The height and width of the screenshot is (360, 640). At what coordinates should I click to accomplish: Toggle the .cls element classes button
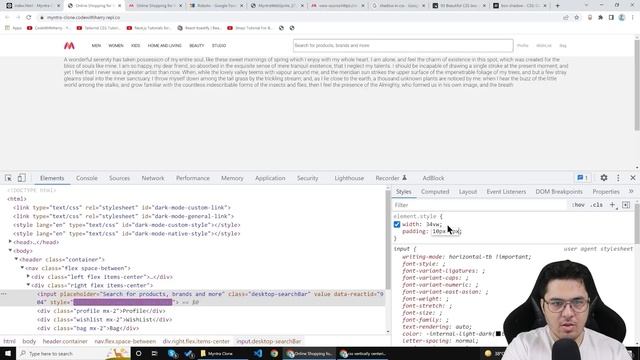pos(597,205)
